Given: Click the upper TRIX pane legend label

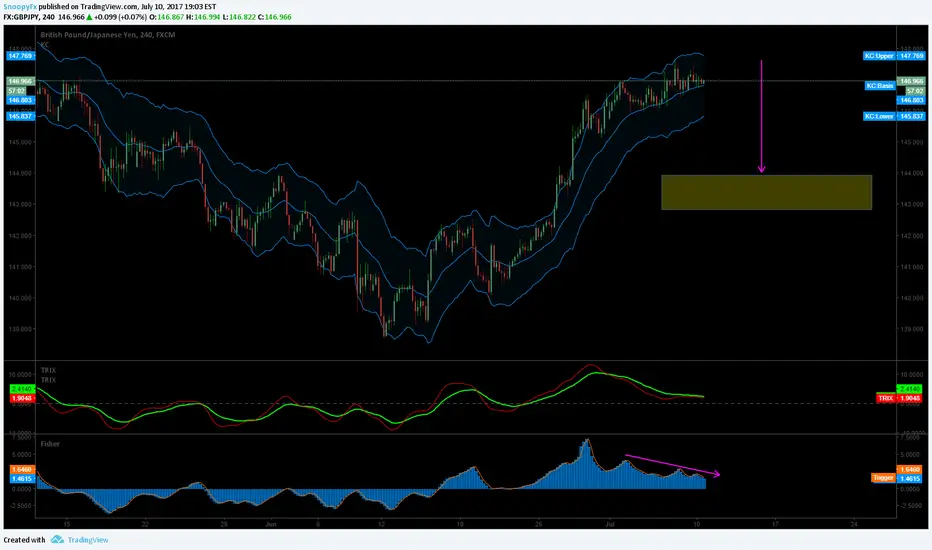Looking at the screenshot, I should click(48, 370).
